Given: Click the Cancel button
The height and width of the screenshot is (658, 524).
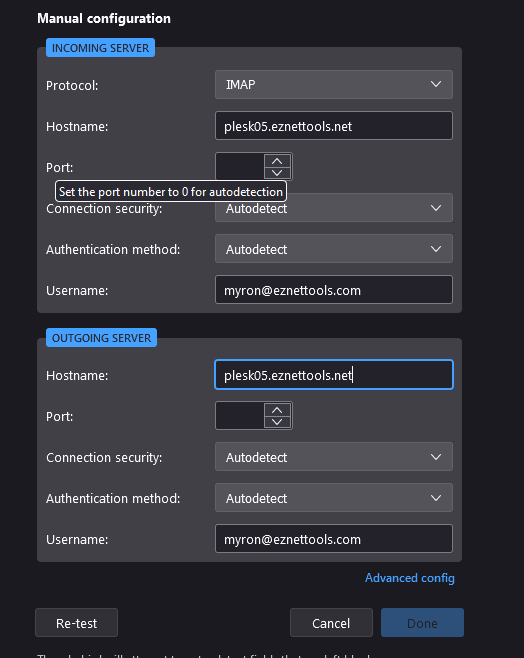Looking at the screenshot, I should pos(331,623).
